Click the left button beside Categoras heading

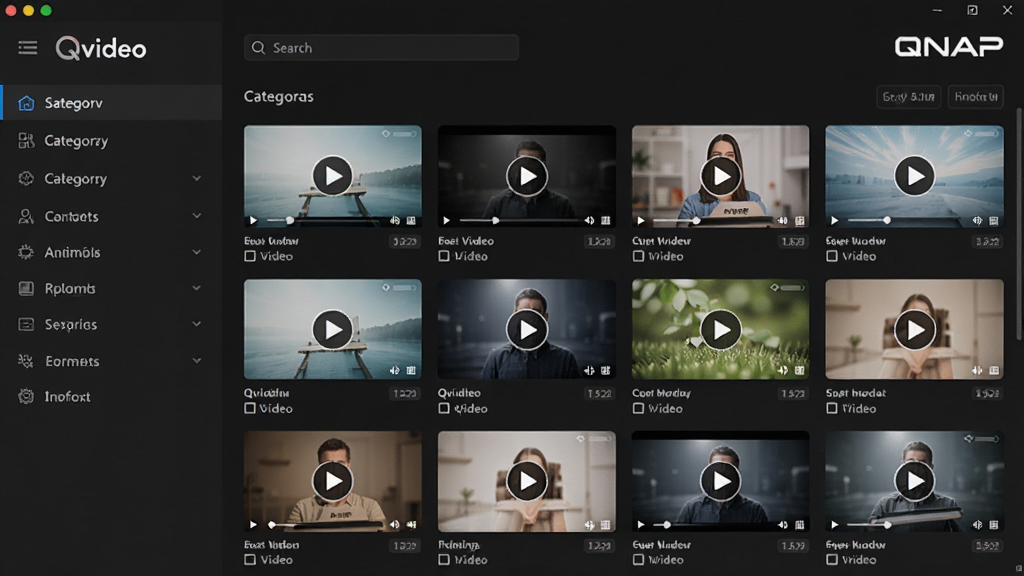click(908, 97)
